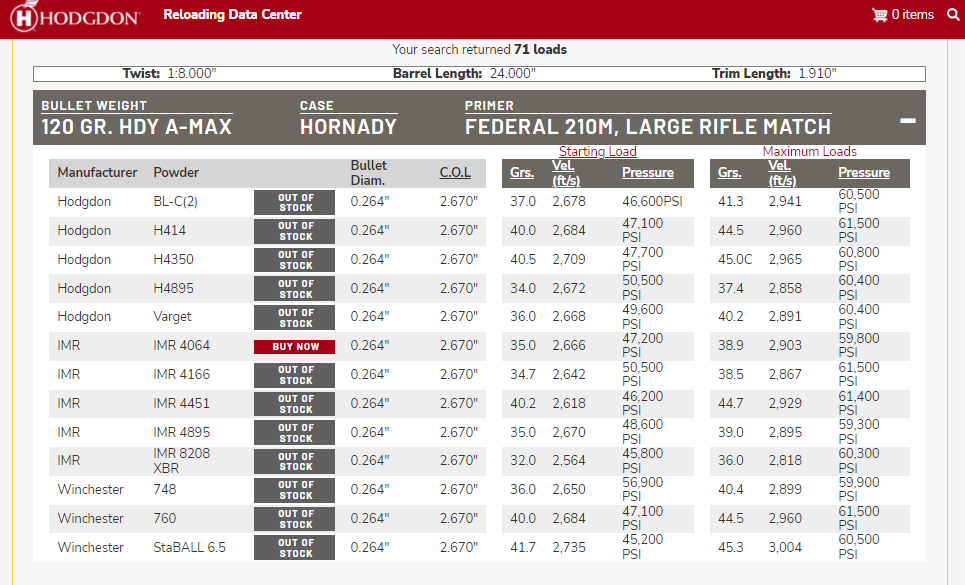The height and width of the screenshot is (585, 965).
Task: Click Buy Now for IMR 4064
Action: pyautogui.click(x=295, y=346)
